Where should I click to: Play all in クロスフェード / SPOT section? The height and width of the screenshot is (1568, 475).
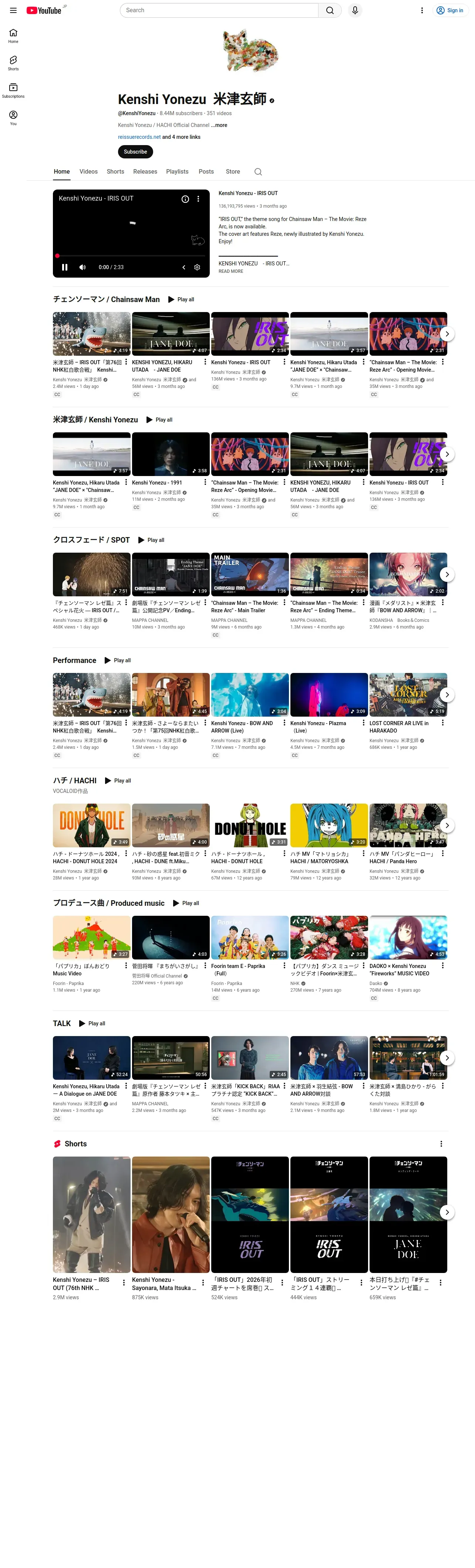151,540
